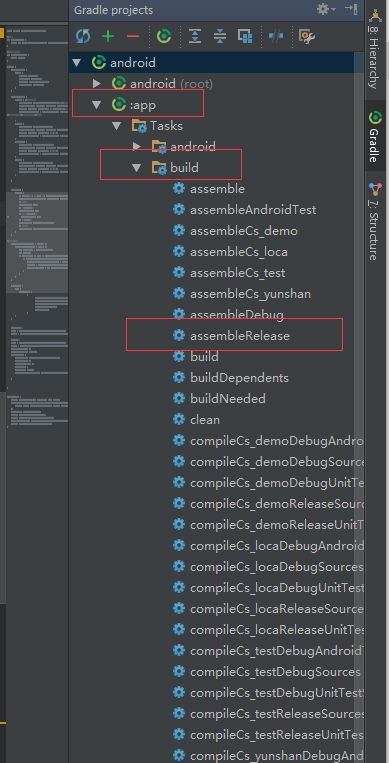Toggle offline mode icon
This screenshot has width=389, height=763.
click(276, 36)
